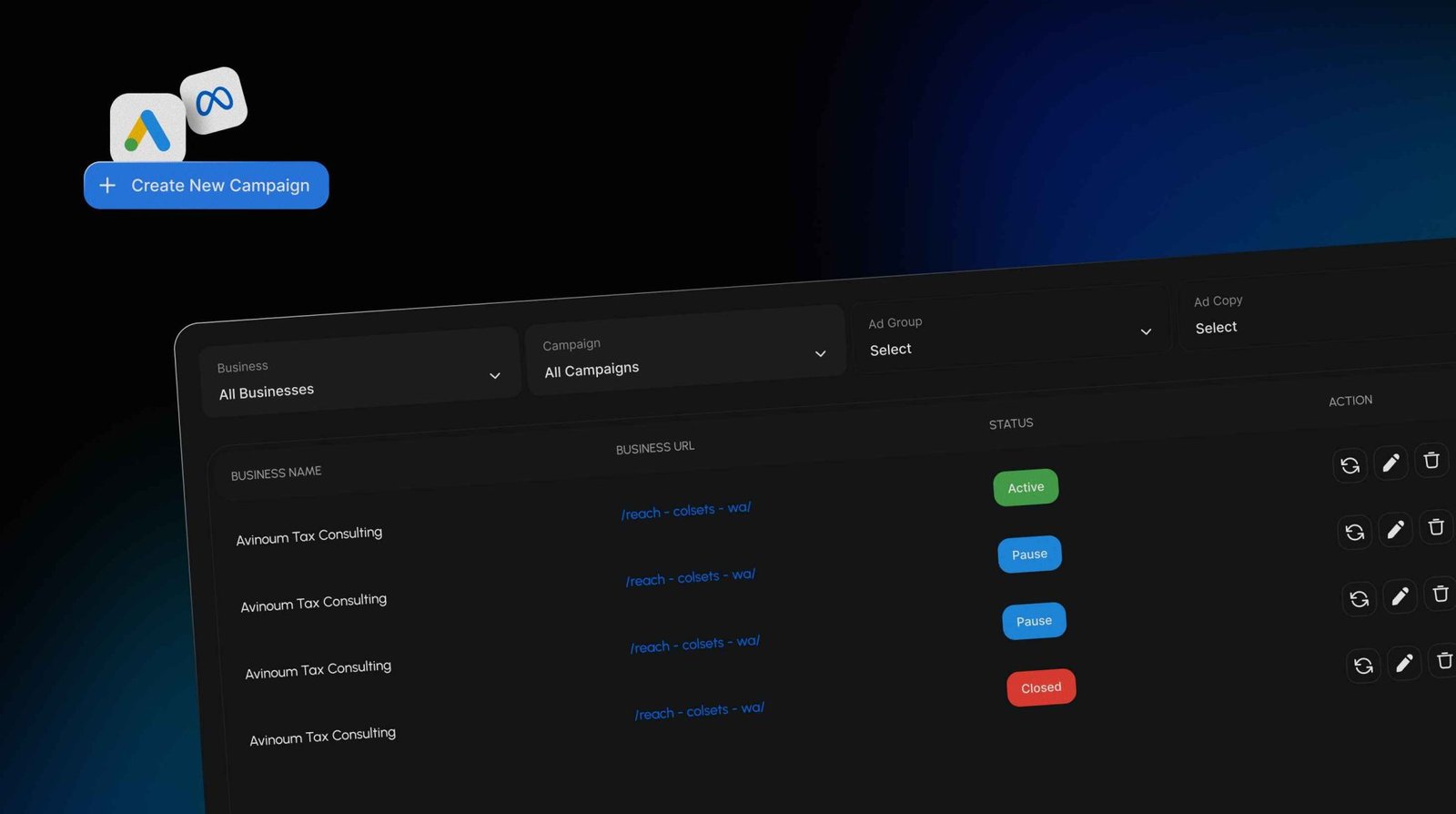Open the Ad Group select dropdown
The height and width of the screenshot is (814, 1456).
tap(1009, 335)
